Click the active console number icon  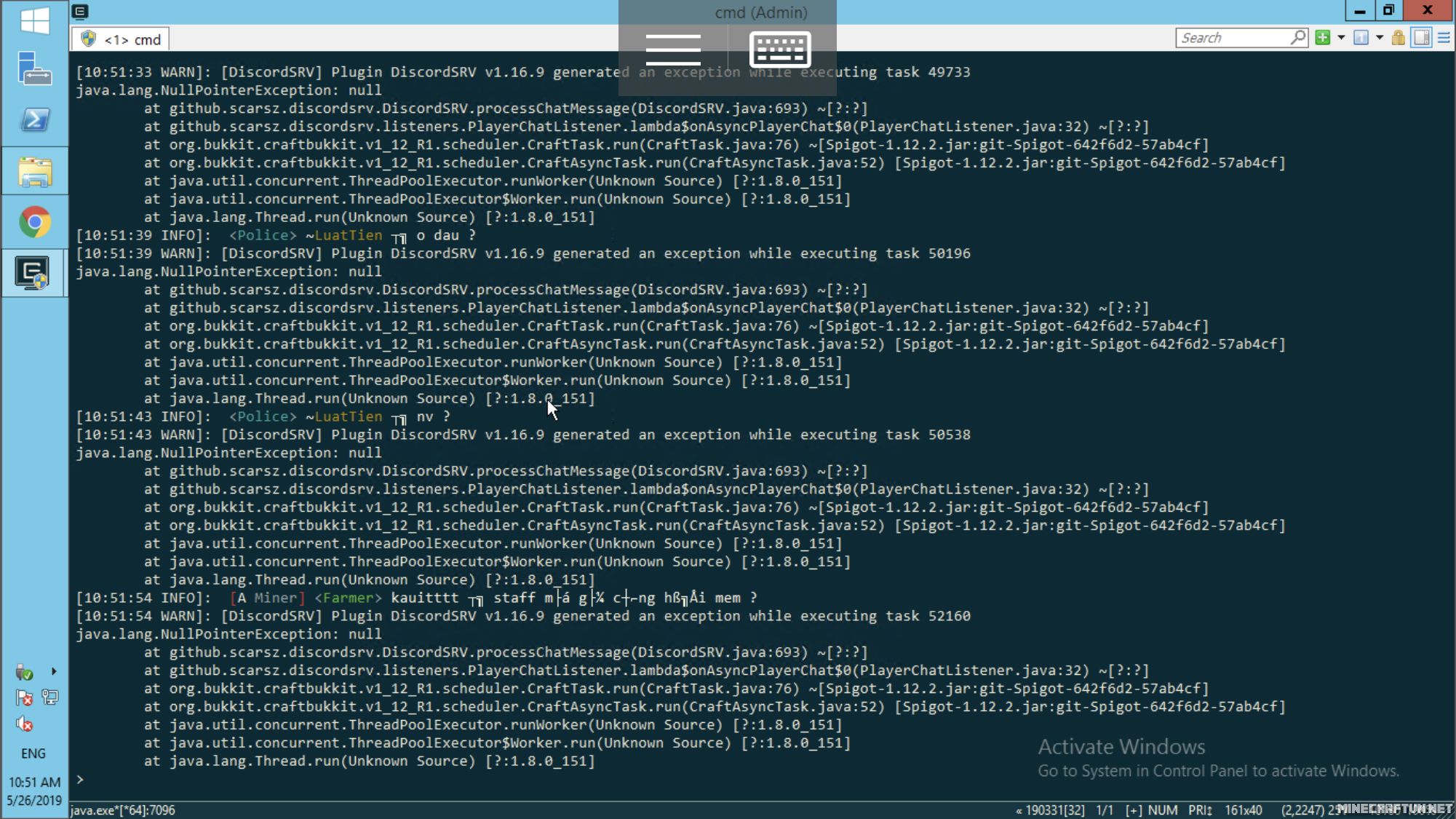1361,38
